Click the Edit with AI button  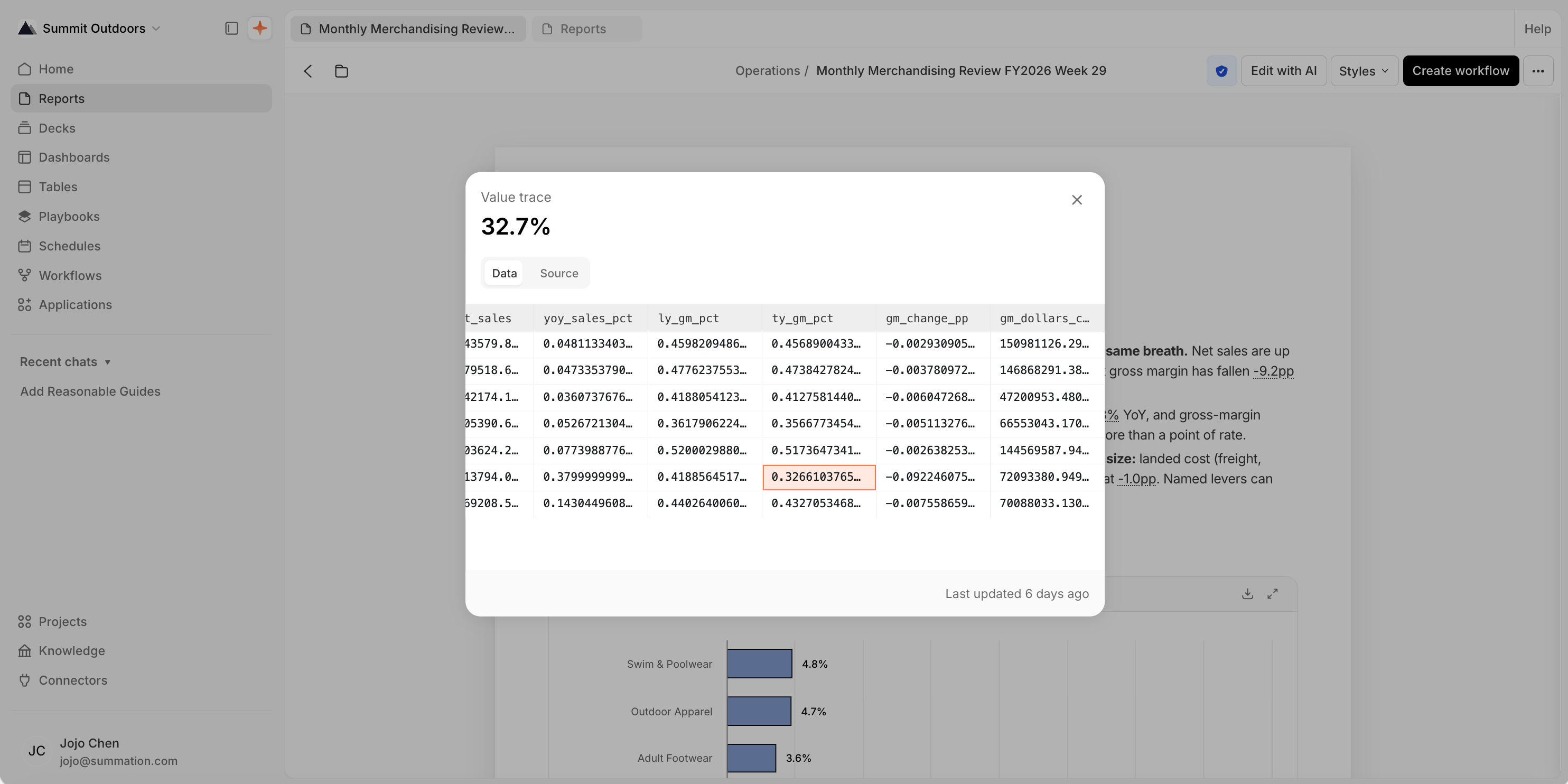pyautogui.click(x=1283, y=71)
